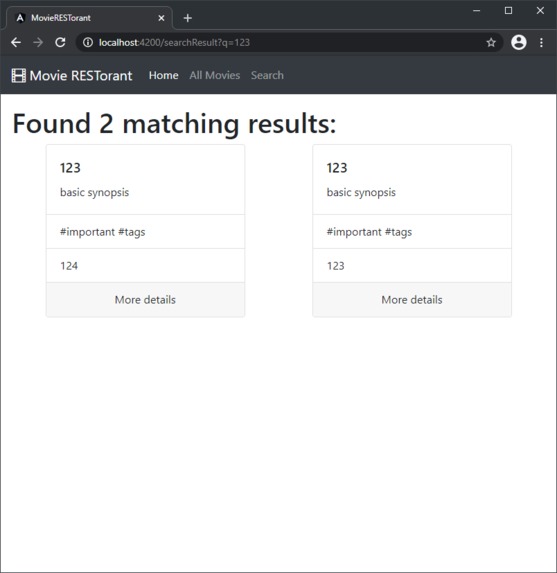Click the browser back arrow
The image size is (557, 573).
coord(16,42)
